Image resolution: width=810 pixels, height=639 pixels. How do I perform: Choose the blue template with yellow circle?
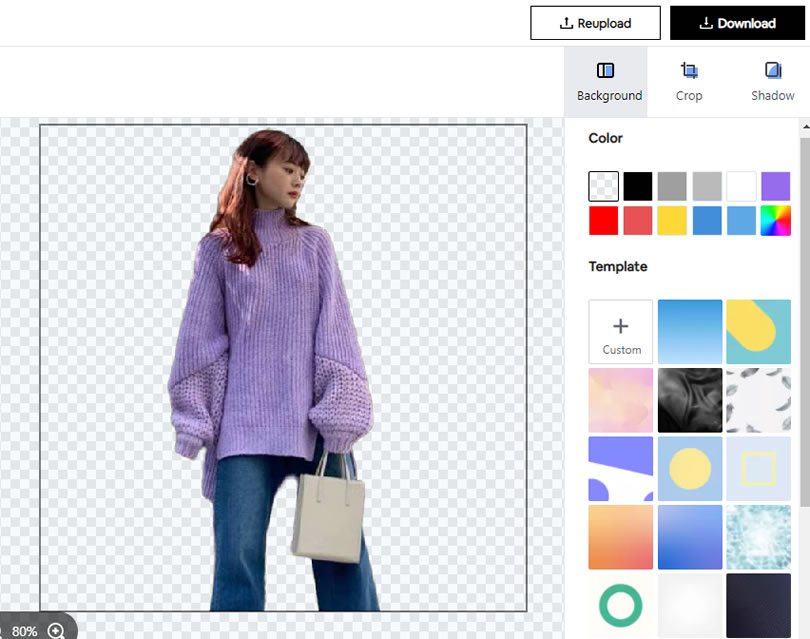(690, 469)
